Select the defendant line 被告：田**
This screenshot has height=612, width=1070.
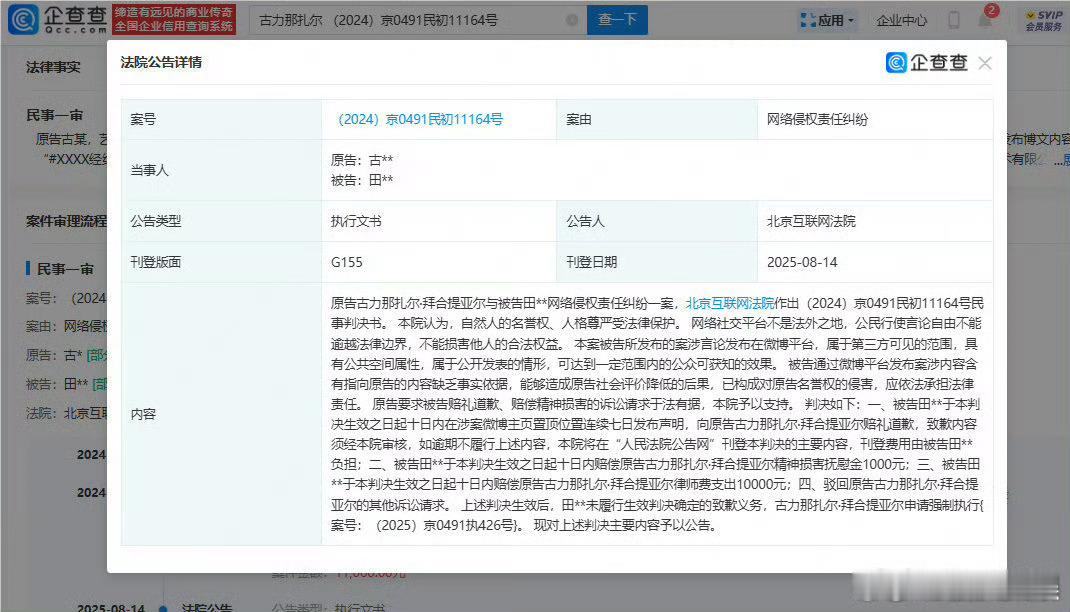pyautogui.click(x=362, y=180)
